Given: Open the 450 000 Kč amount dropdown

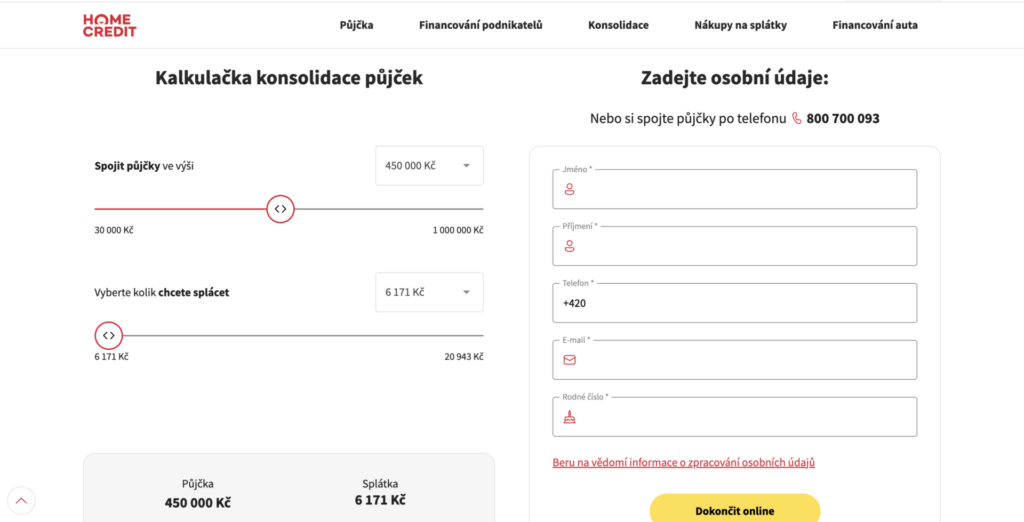Looking at the screenshot, I should (429, 166).
